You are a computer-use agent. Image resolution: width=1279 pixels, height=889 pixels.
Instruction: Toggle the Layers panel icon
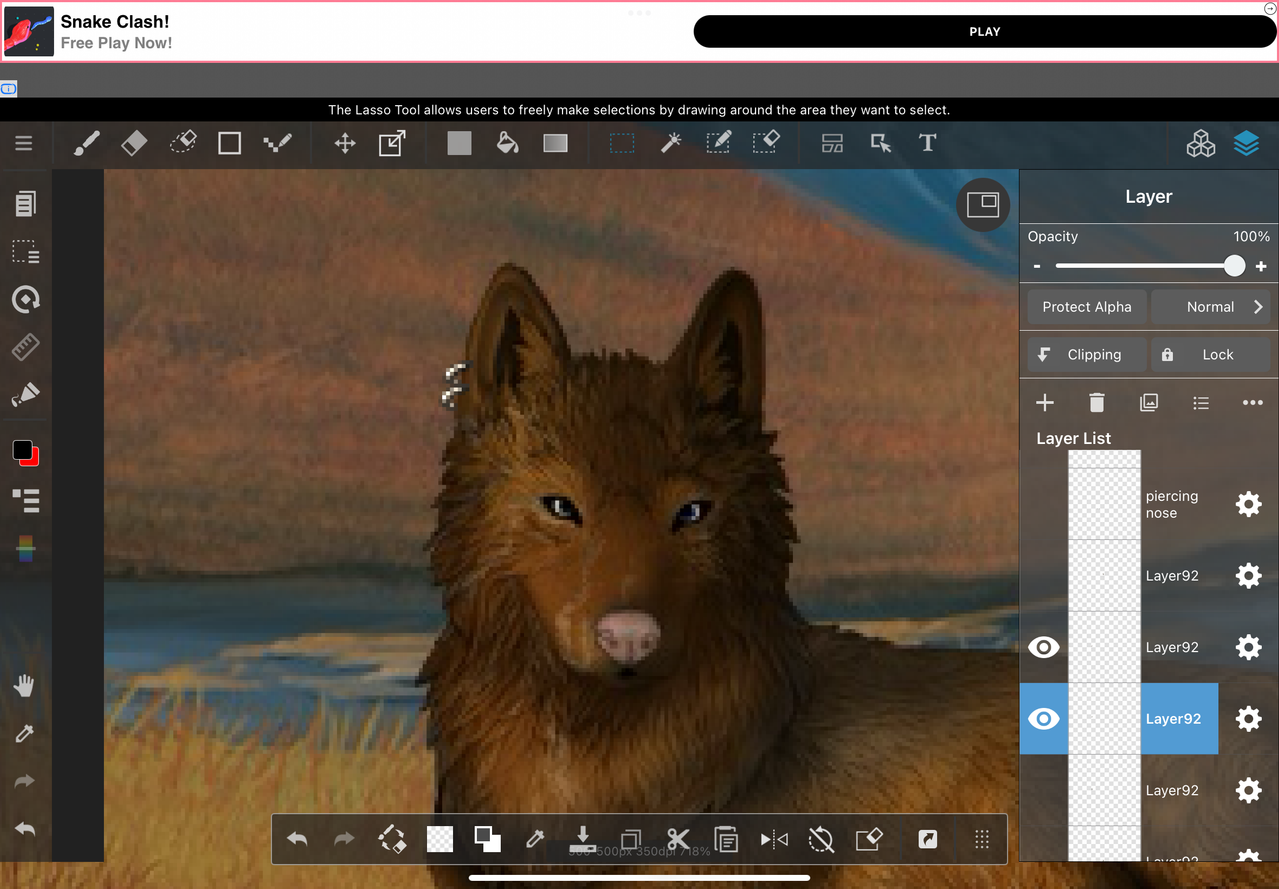[x=1246, y=144]
